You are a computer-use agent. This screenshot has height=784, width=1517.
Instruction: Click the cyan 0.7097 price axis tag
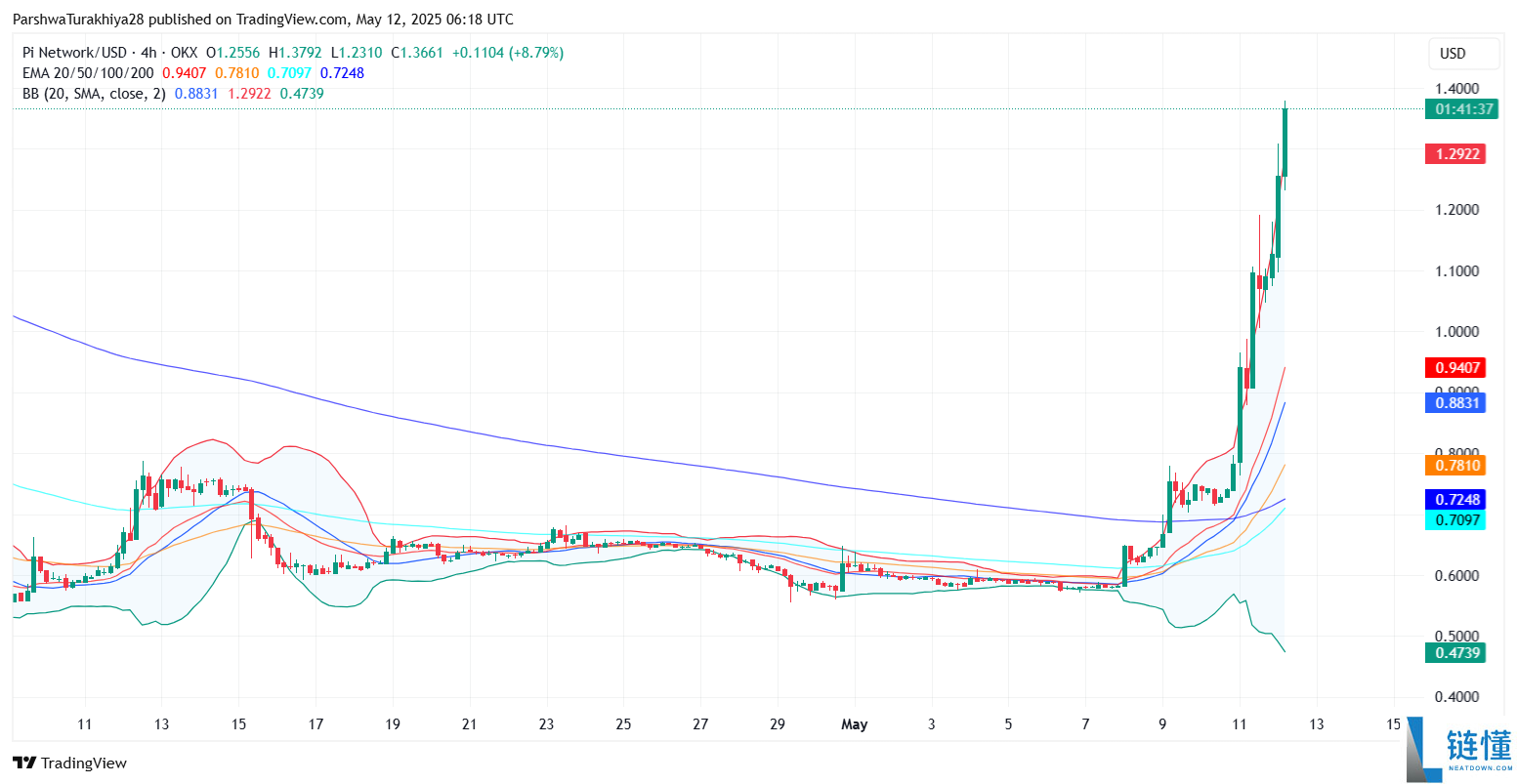click(x=1455, y=520)
